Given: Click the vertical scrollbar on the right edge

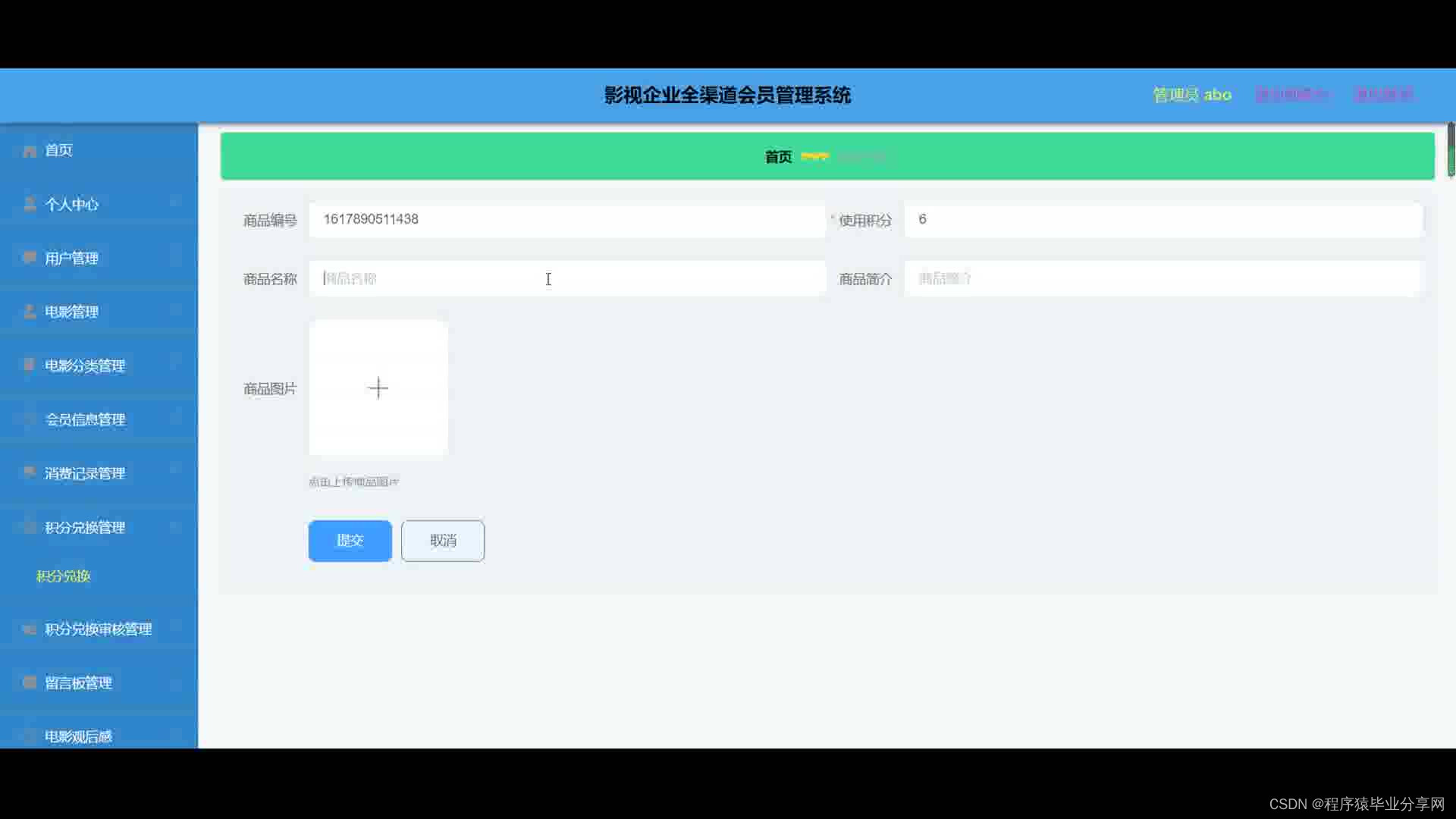Looking at the screenshot, I should [1451, 149].
